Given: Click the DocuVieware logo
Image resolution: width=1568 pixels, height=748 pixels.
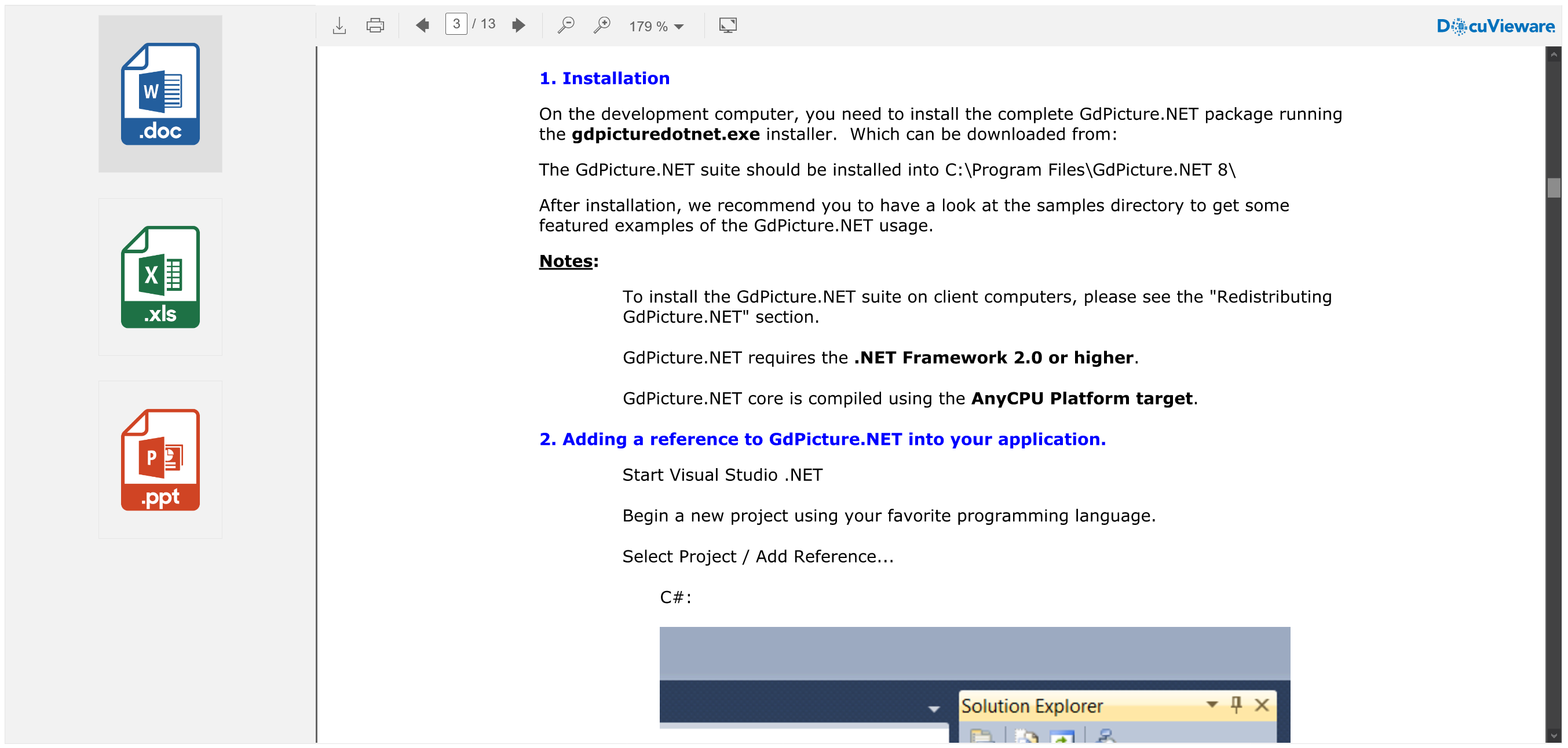Looking at the screenshot, I should tap(1495, 26).
